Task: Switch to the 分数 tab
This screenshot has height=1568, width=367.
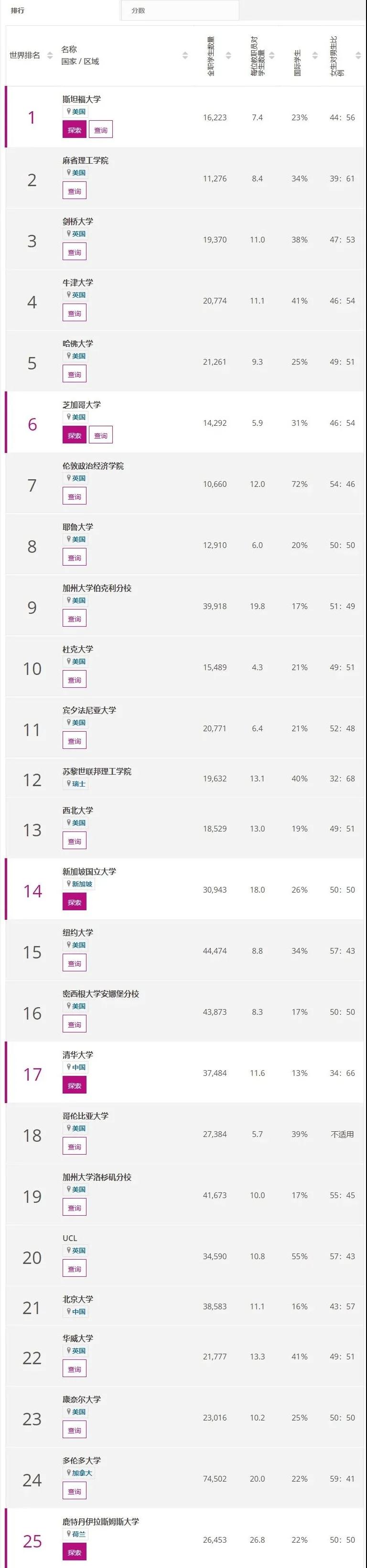Action: (139, 11)
